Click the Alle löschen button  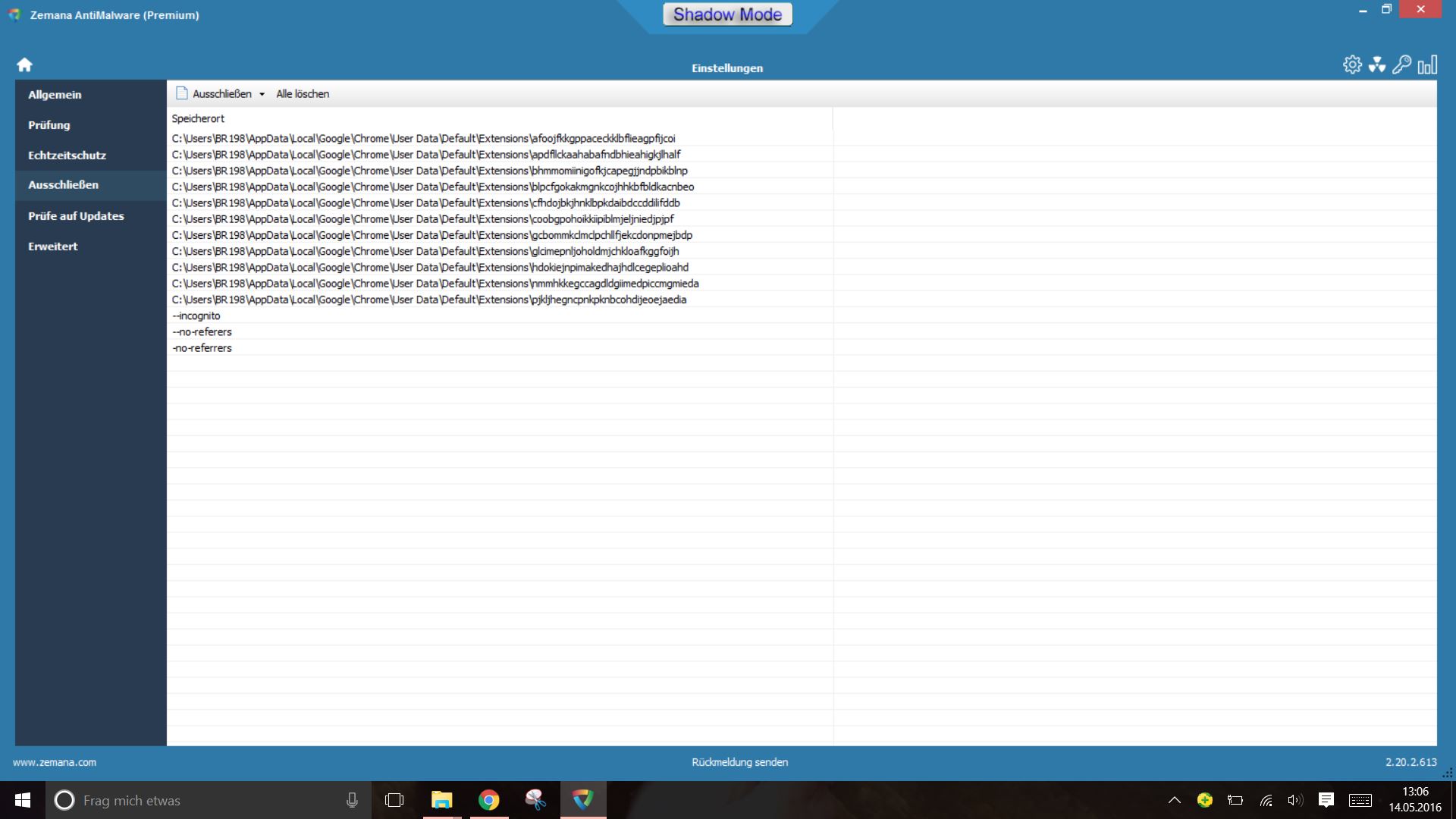(303, 94)
